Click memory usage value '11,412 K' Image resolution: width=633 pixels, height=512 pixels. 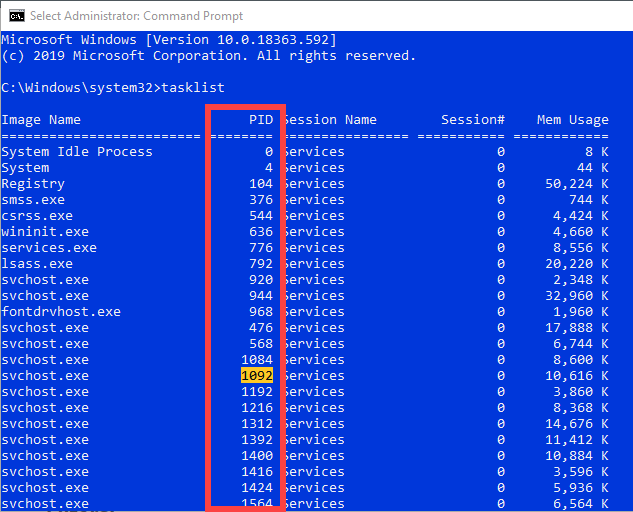tap(576, 440)
